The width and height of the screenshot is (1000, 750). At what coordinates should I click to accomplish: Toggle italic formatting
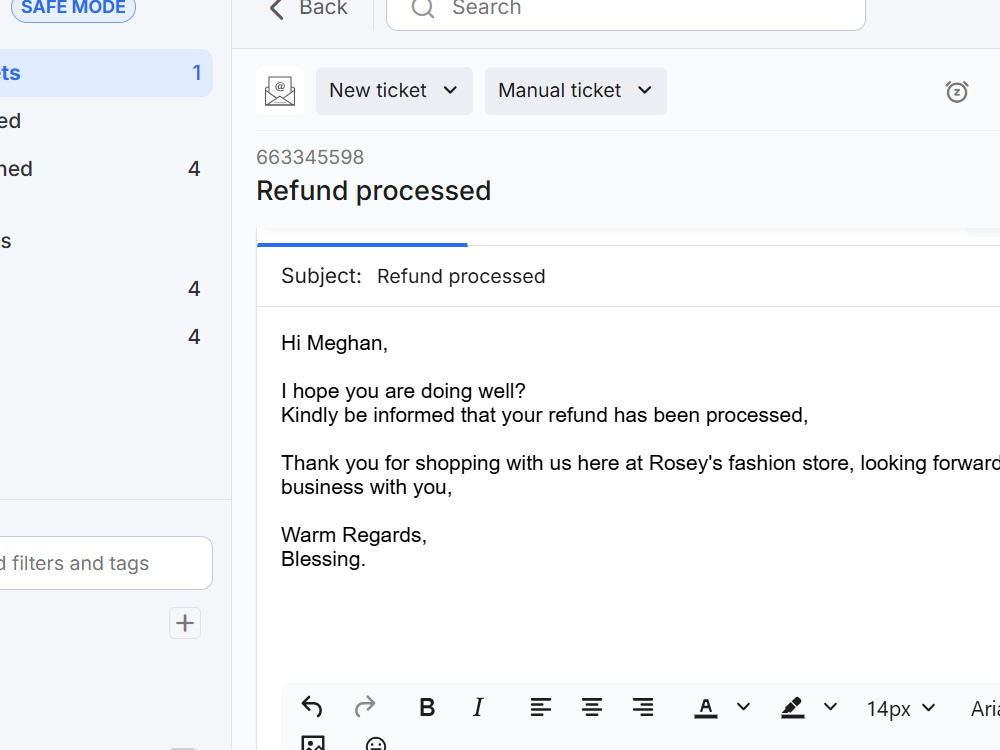[478, 707]
